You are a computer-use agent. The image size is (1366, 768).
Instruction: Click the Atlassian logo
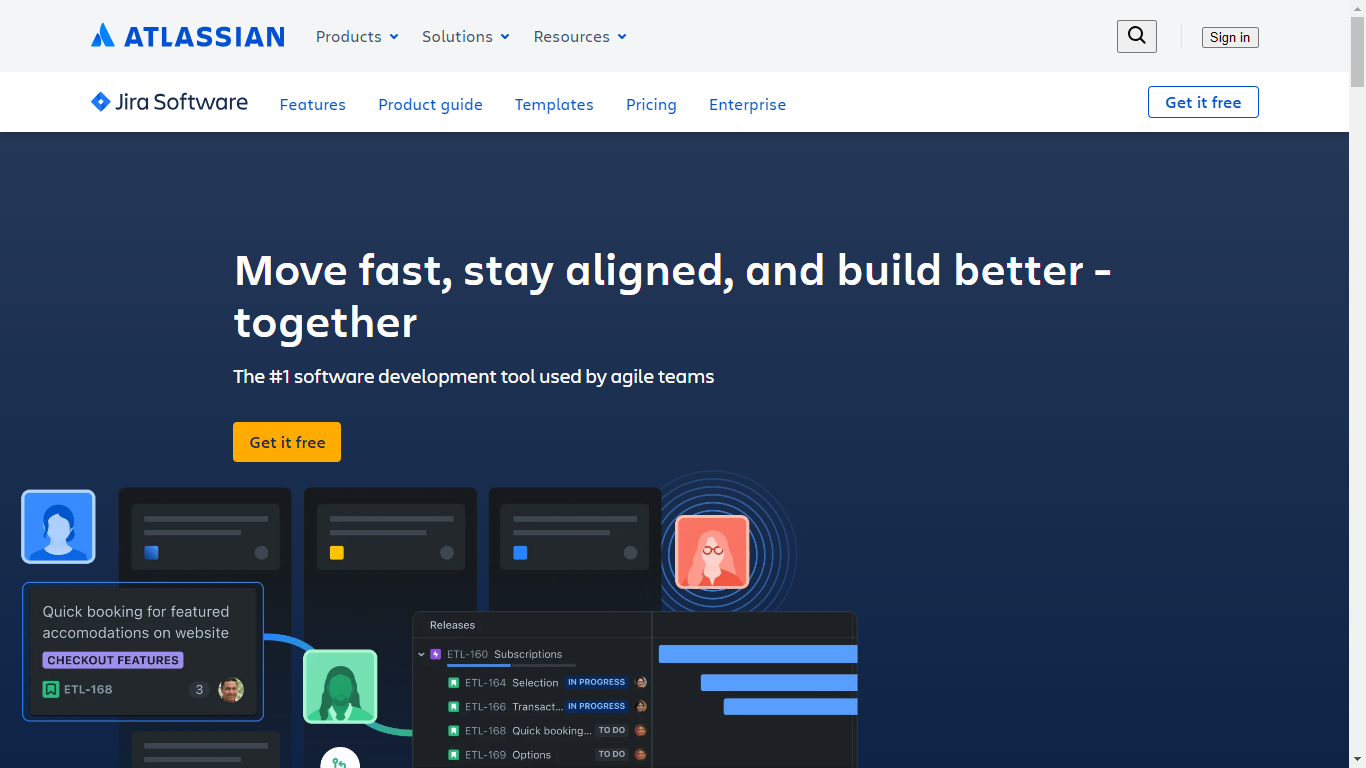click(188, 36)
